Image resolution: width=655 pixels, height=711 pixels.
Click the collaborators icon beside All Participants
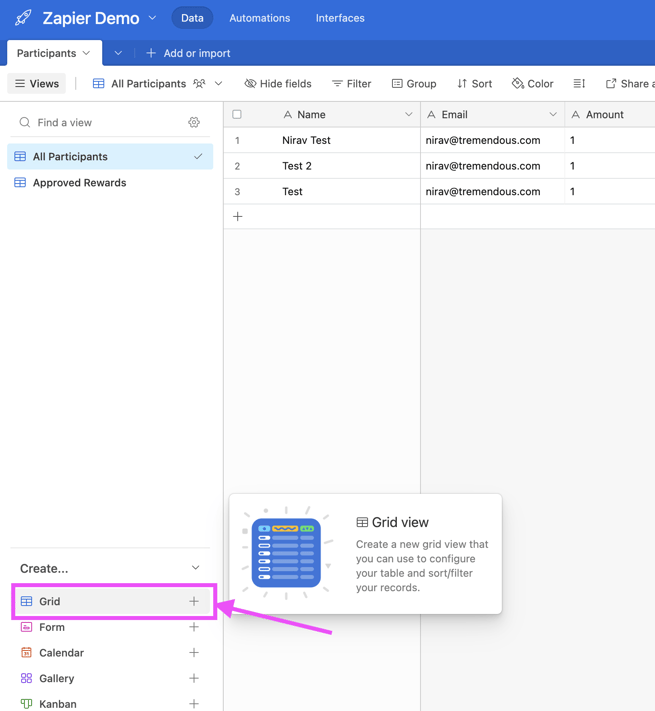pos(200,84)
